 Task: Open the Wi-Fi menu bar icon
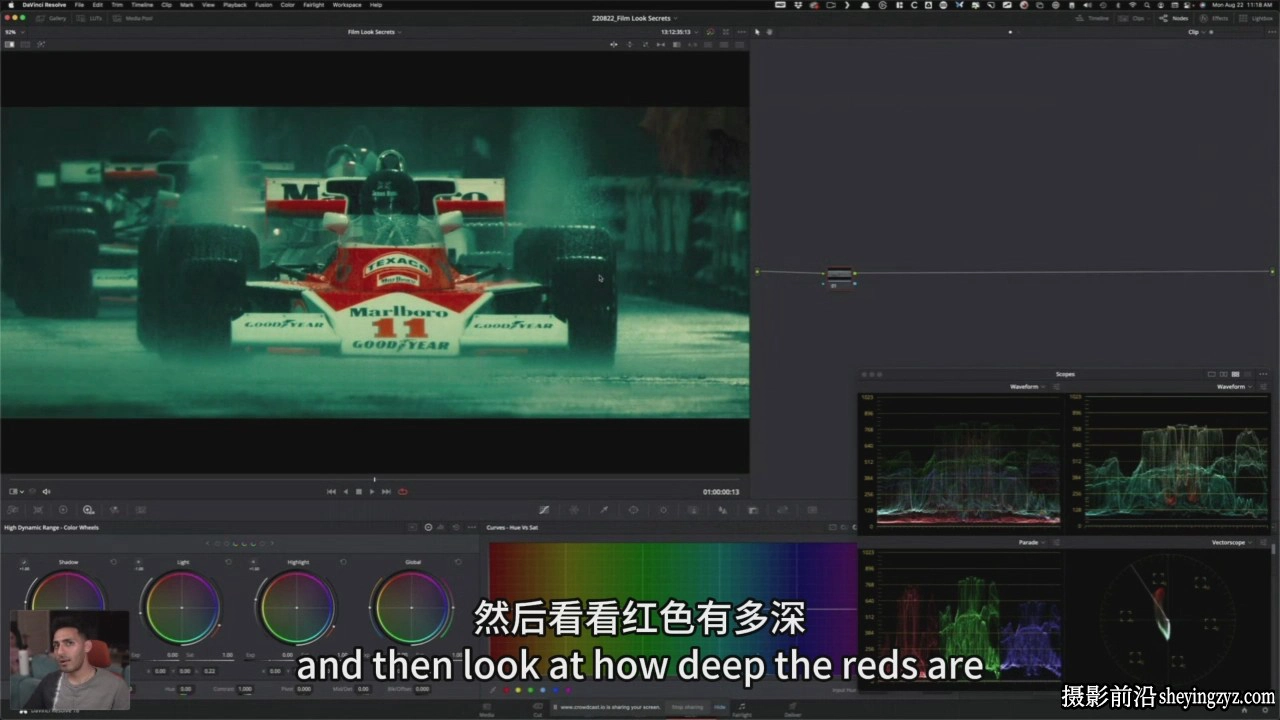(x=1132, y=5)
